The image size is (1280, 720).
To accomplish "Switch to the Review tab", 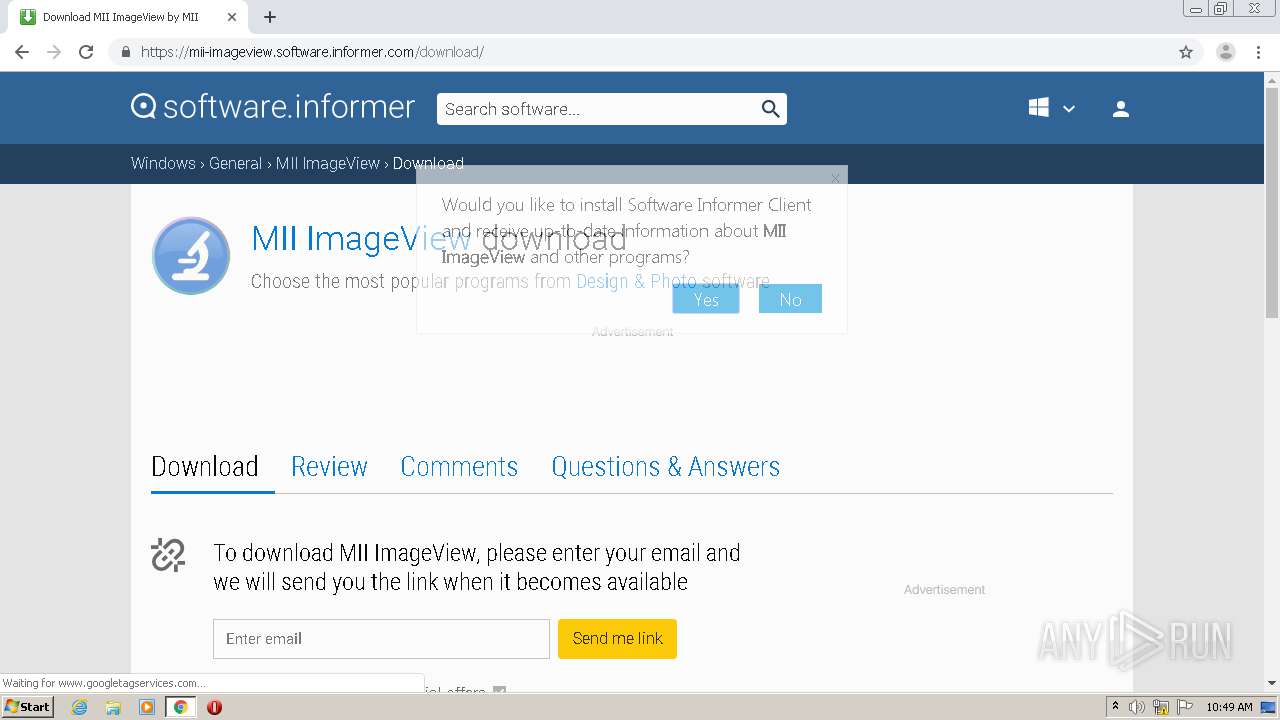I will point(329,466).
